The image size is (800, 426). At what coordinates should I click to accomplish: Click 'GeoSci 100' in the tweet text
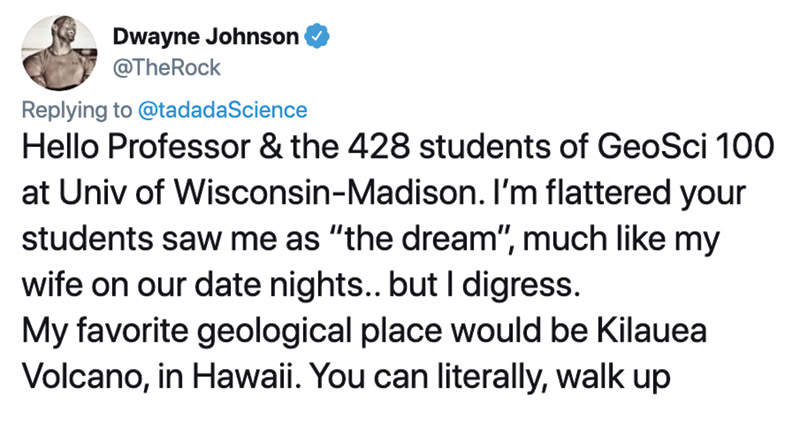[x=686, y=146]
